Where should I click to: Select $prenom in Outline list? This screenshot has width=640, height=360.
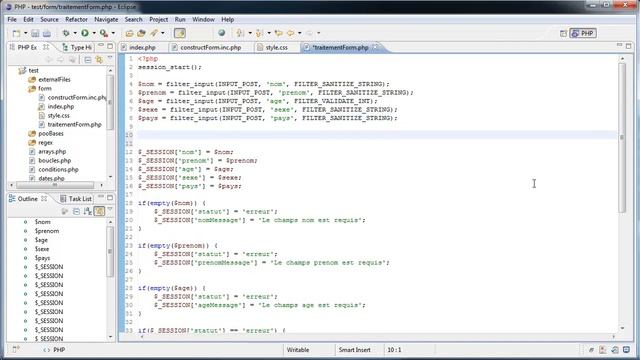(x=47, y=231)
